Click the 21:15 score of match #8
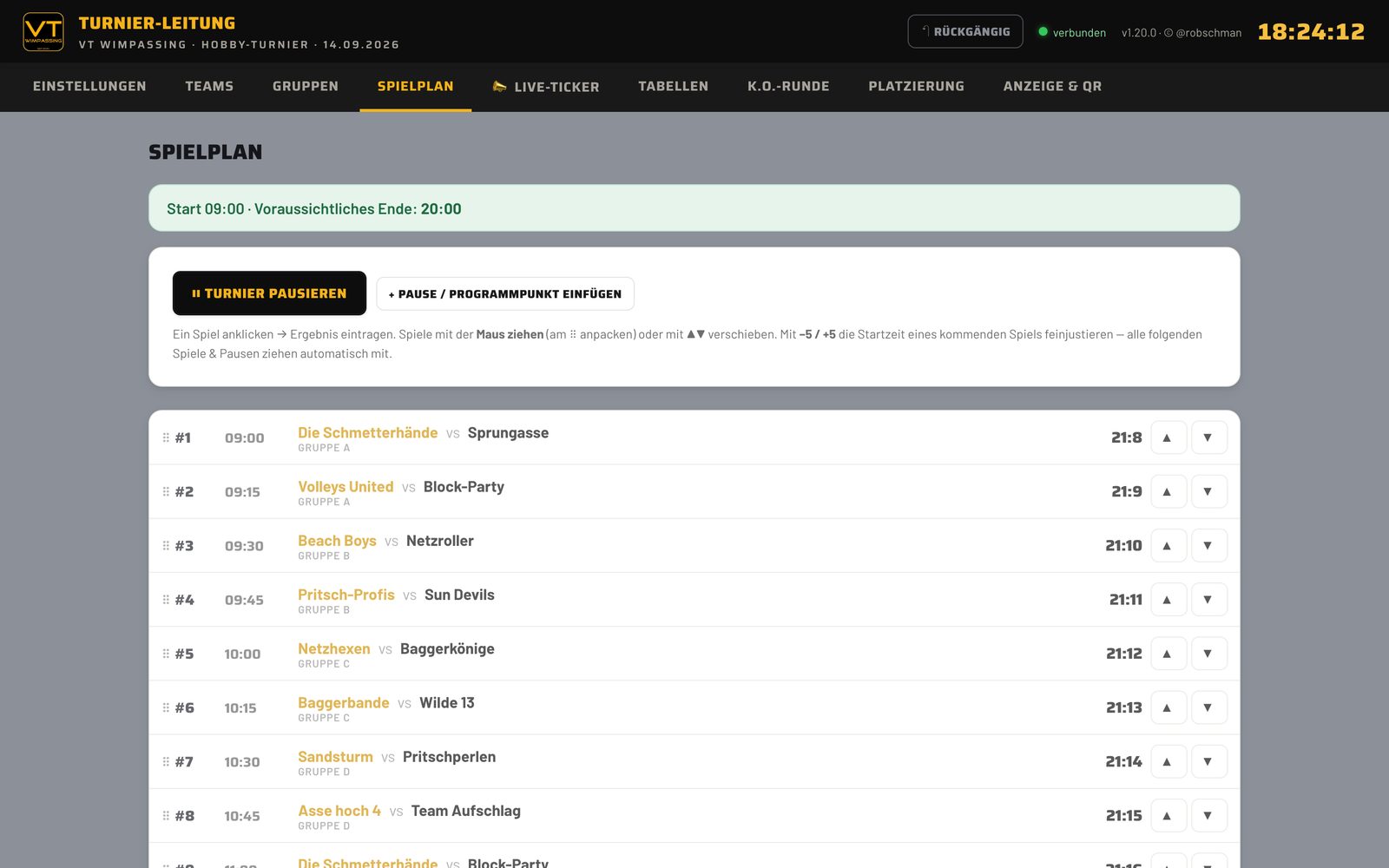The width and height of the screenshot is (1389, 868). [x=1124, y=816]
